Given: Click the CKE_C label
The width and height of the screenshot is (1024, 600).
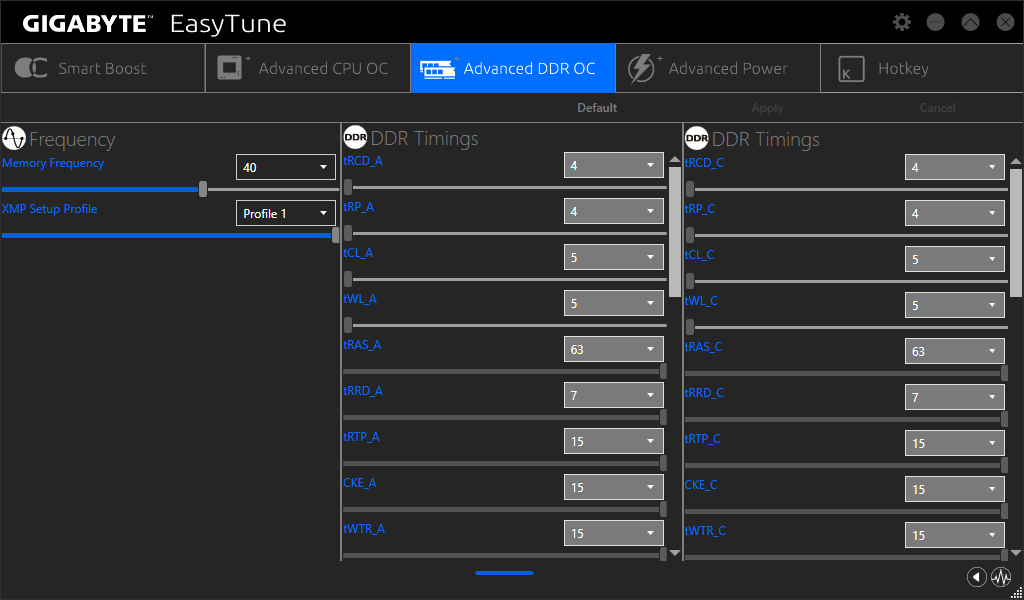Looking at the screenshot, I should pyautogui.click(x=701, y=484).
